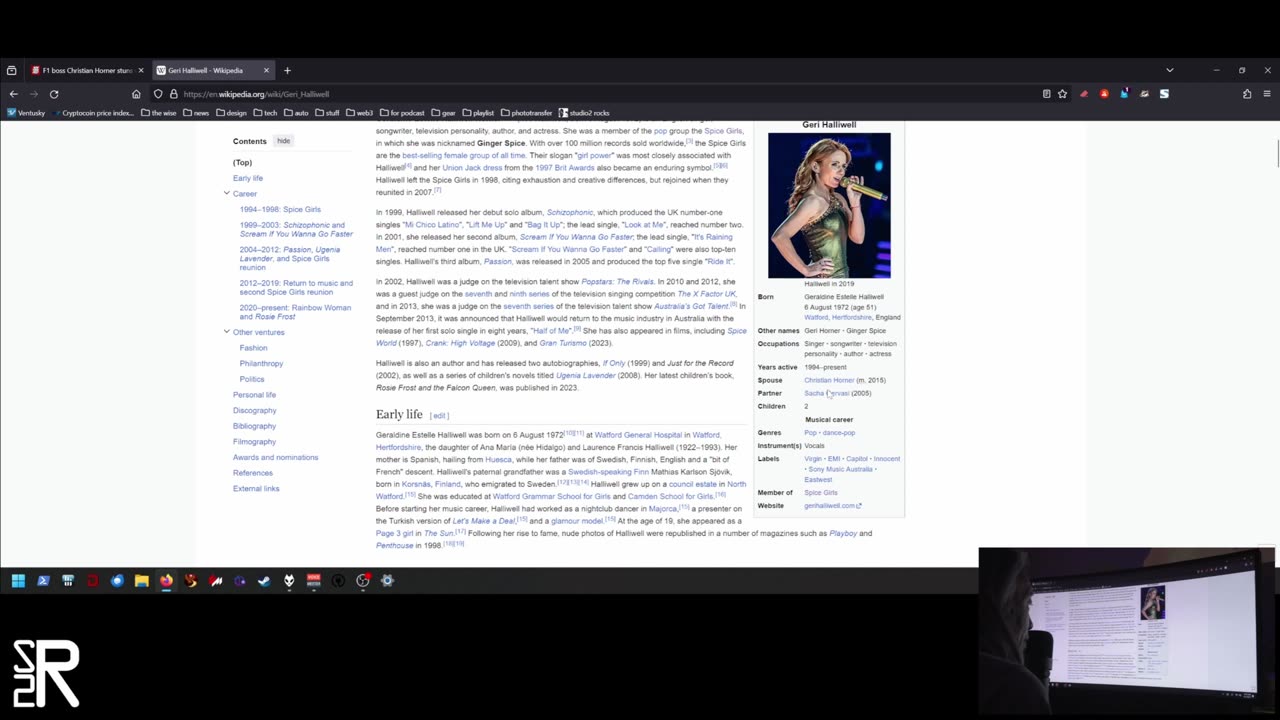
Task: Open the browser home page
Action: [136, 94]
